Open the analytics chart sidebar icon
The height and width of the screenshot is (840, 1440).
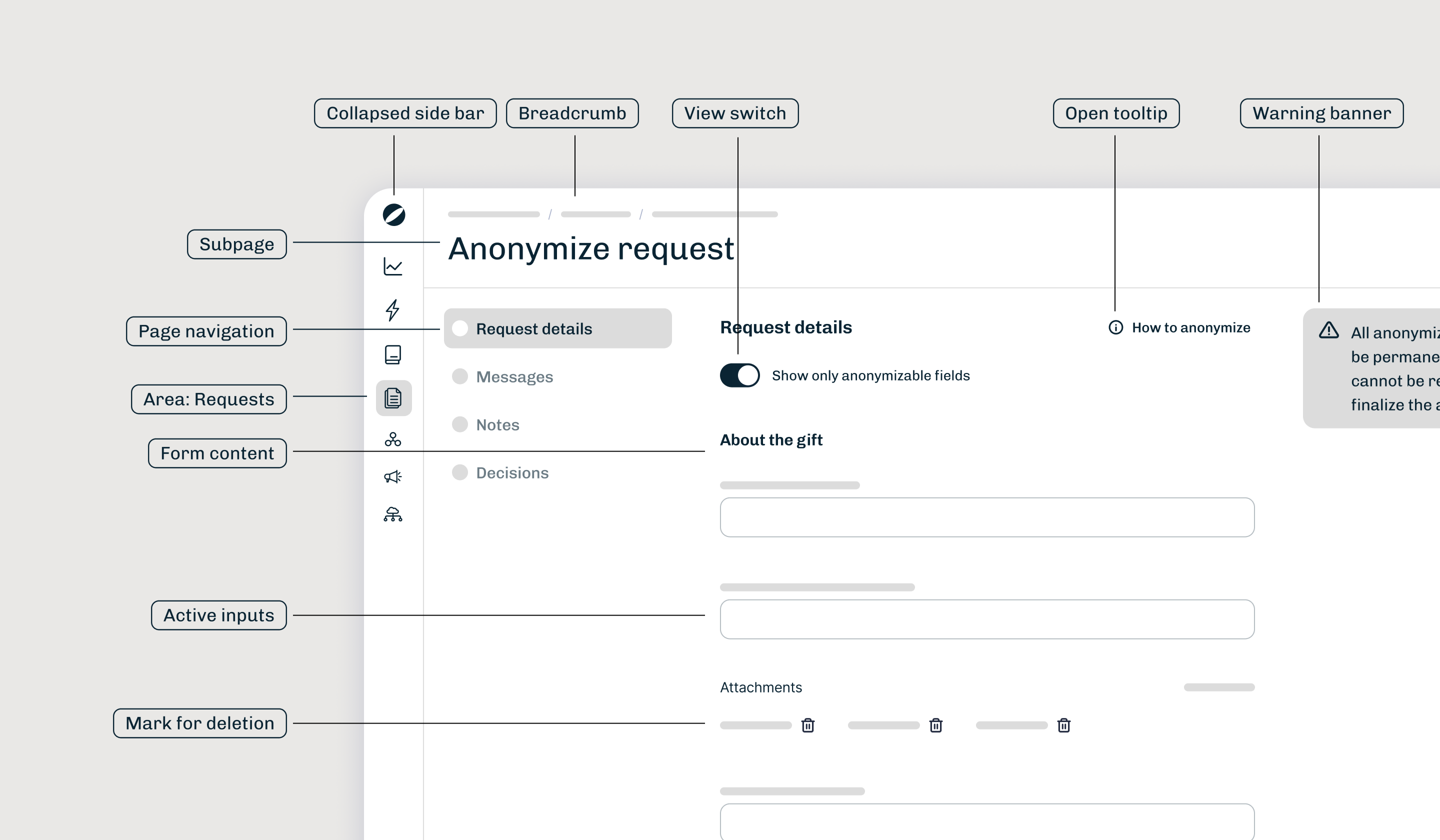(393, 266)
